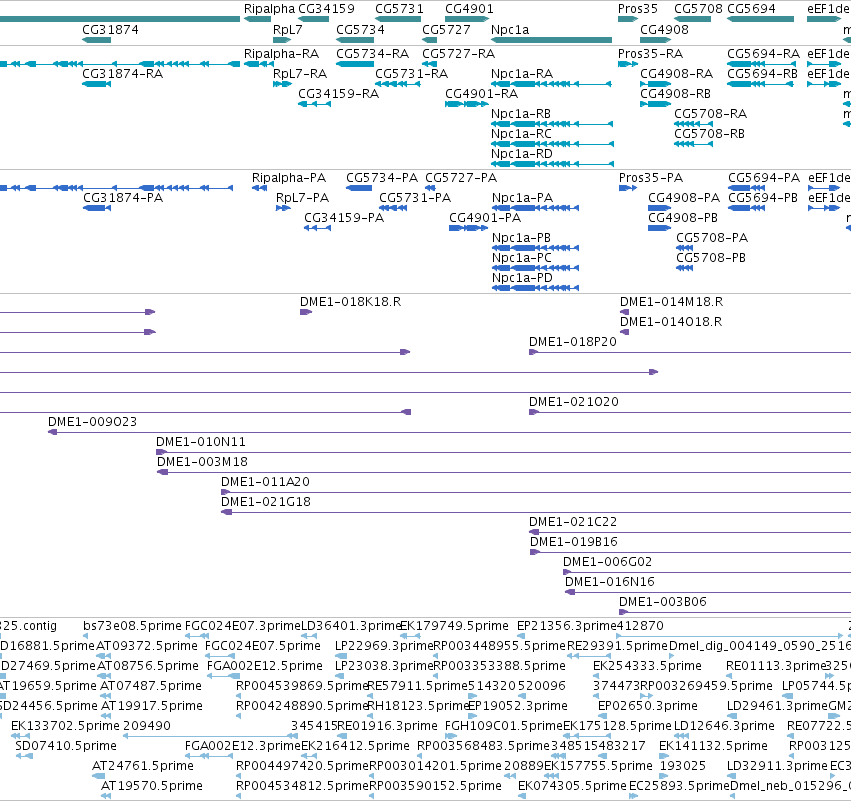This screenshot has width=851, height=801.
Task: Select the CG5727 gene label without suffix
Action: click(447, 29)
